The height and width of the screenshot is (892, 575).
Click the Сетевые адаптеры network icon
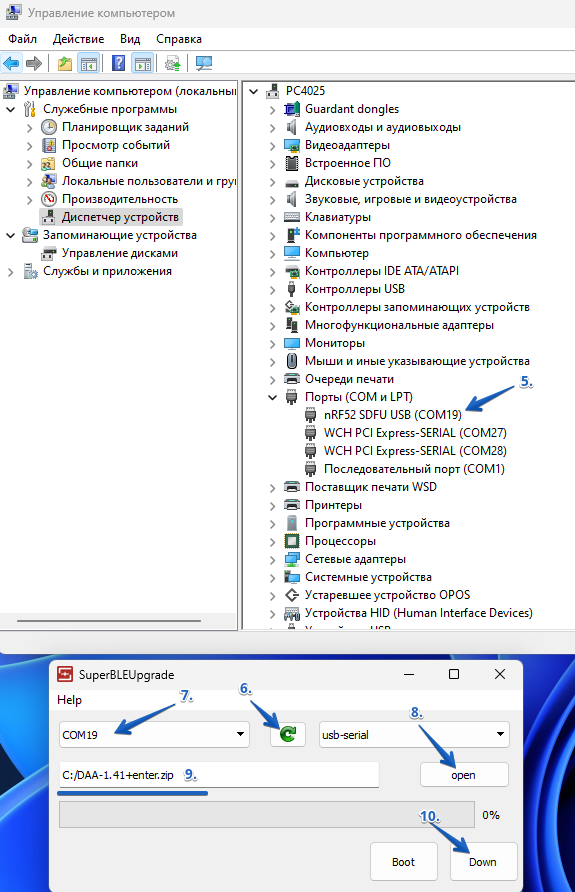click(x=292, y=559)
